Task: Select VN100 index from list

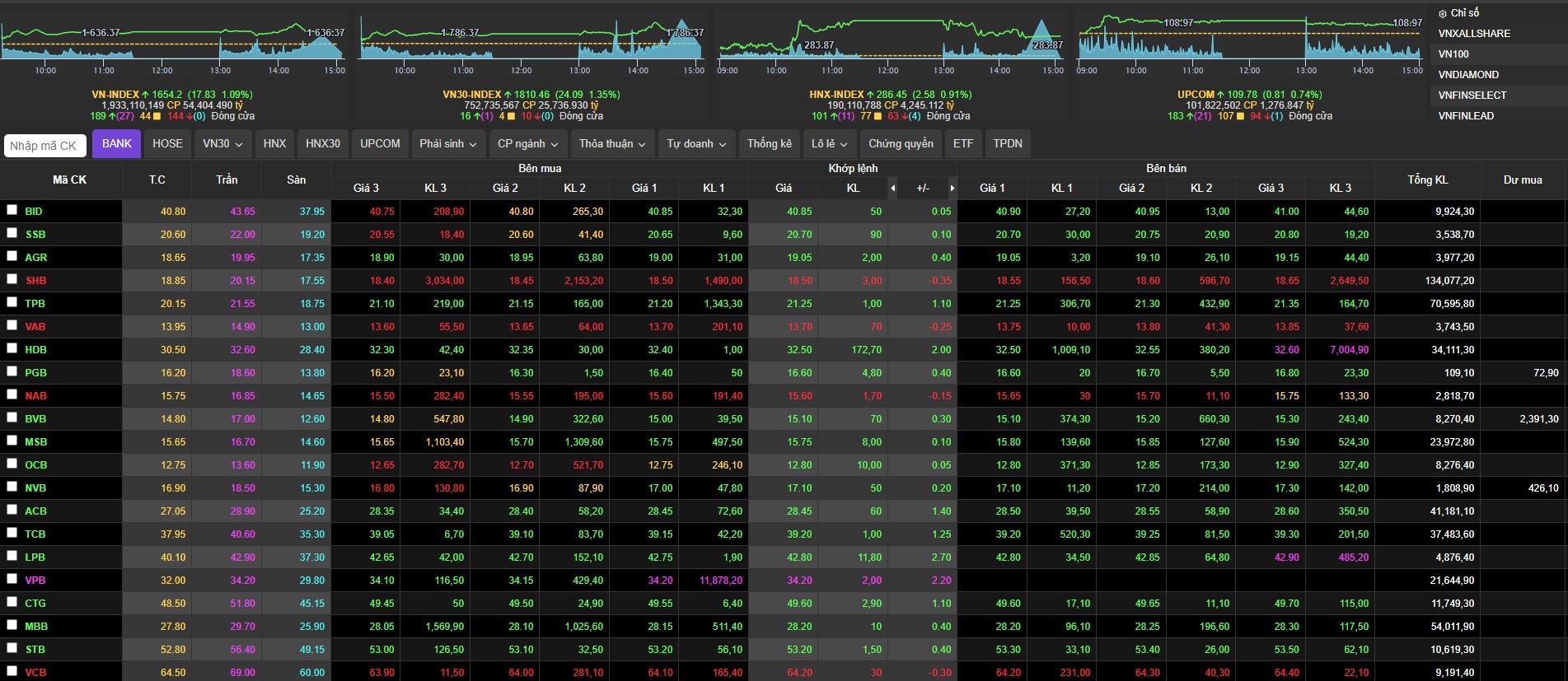Action: click(1453, 54)
